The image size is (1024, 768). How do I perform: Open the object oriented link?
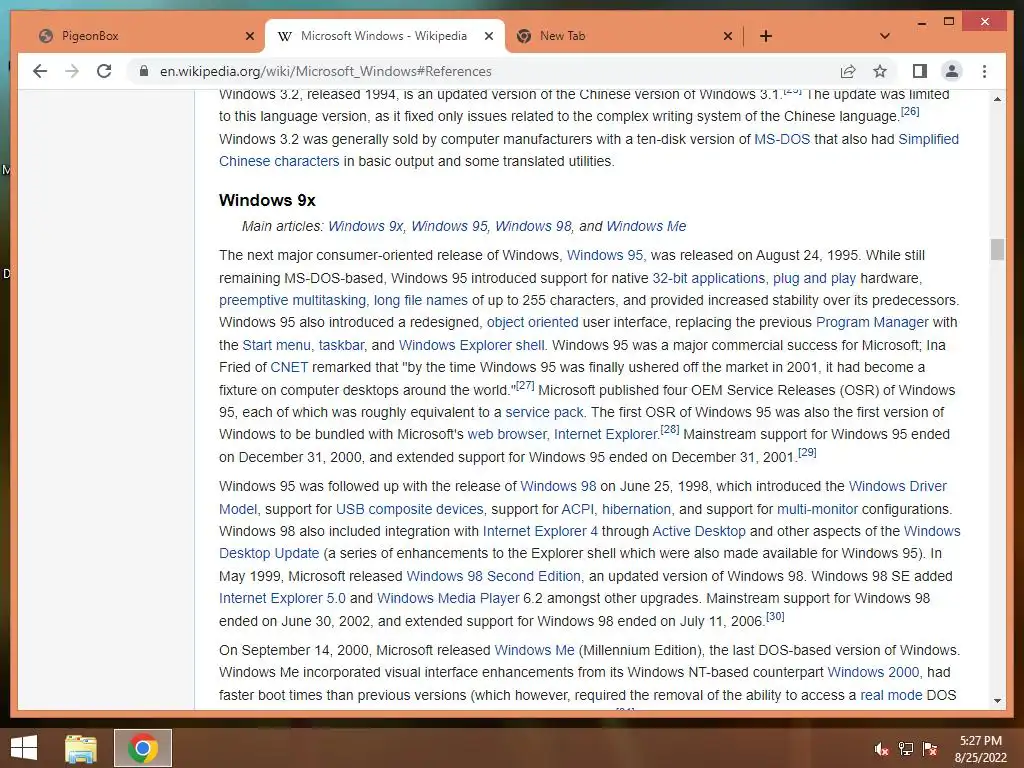click(532, 323)
